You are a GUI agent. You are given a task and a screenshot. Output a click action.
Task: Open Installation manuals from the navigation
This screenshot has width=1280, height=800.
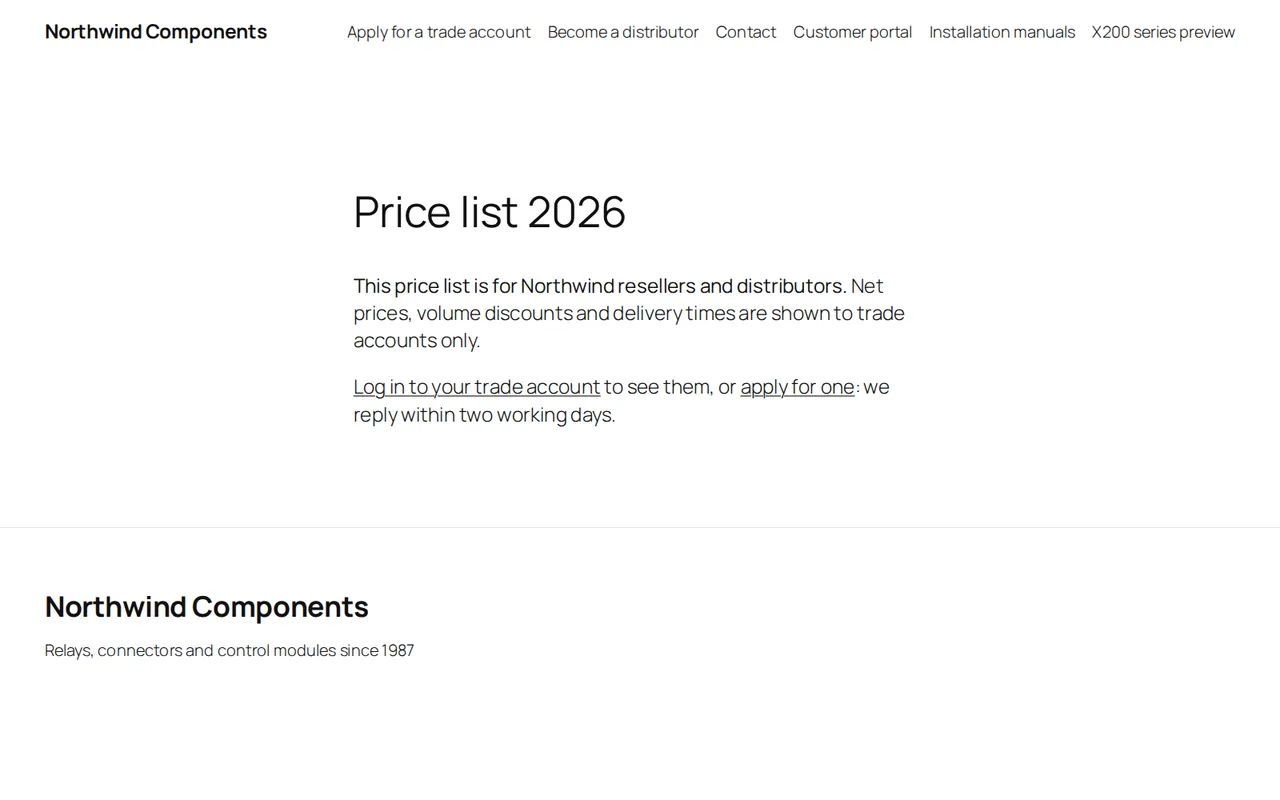[x=1002, y=32]
